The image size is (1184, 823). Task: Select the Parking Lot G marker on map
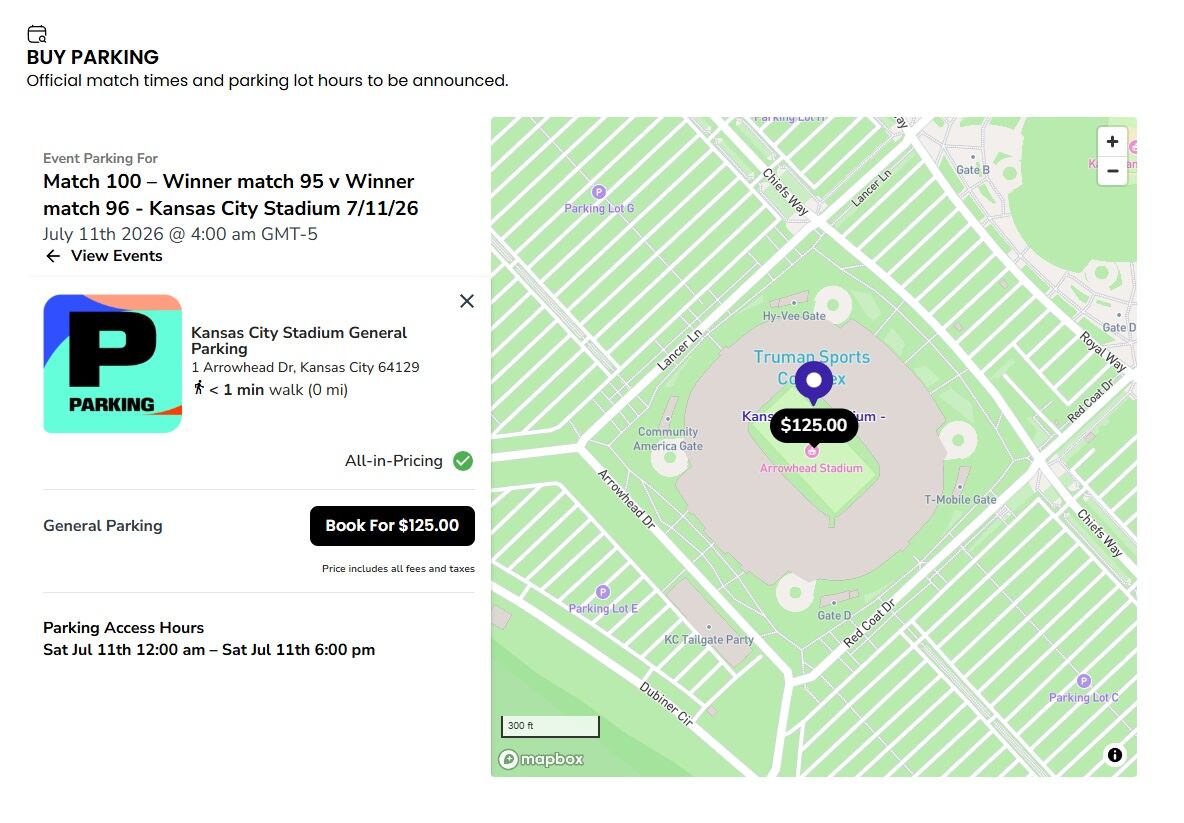tap(597, 192)
